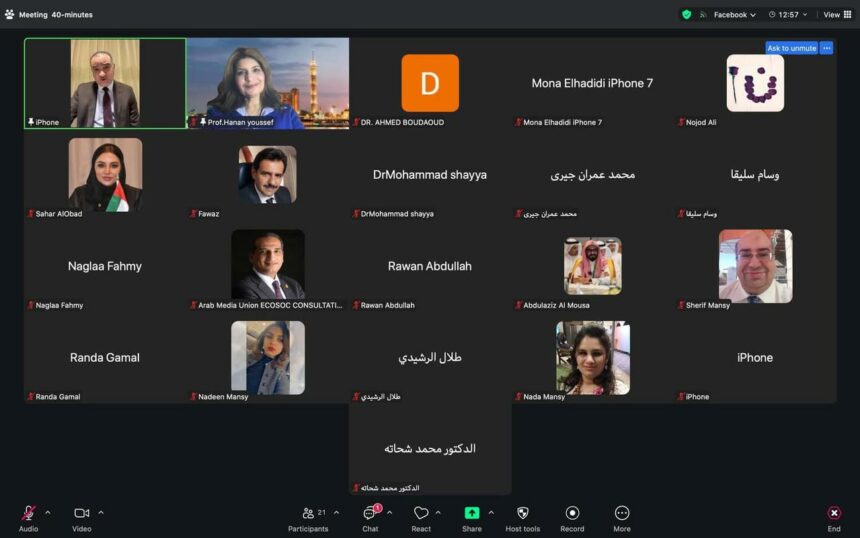Toggle the camera with Video button

[81, 514]
